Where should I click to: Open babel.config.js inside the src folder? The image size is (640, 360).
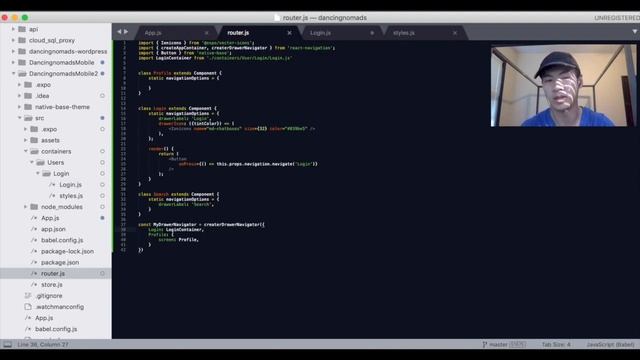point(62,240)
